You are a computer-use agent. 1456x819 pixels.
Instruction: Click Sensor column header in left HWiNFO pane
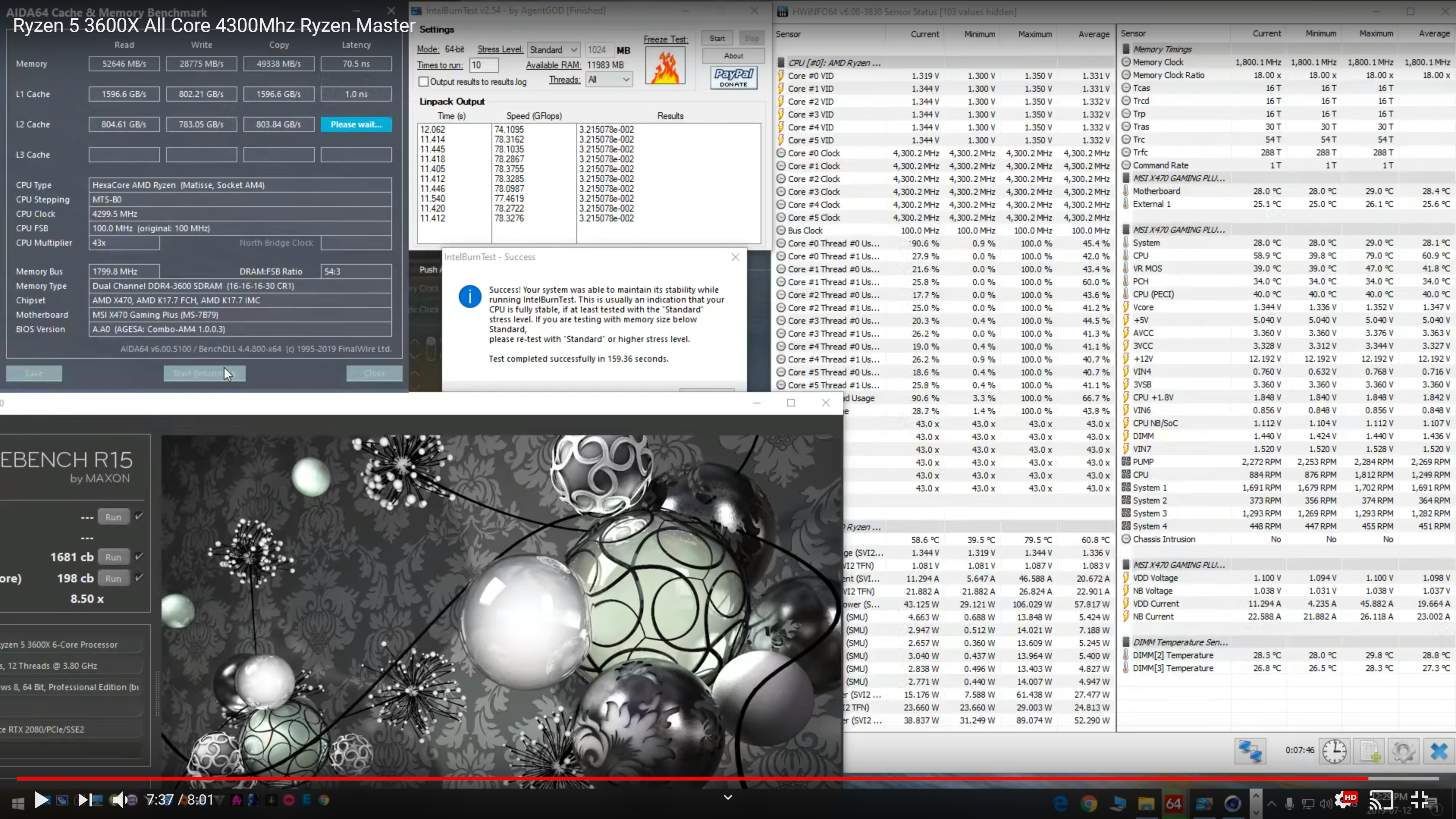click(789, 34)
